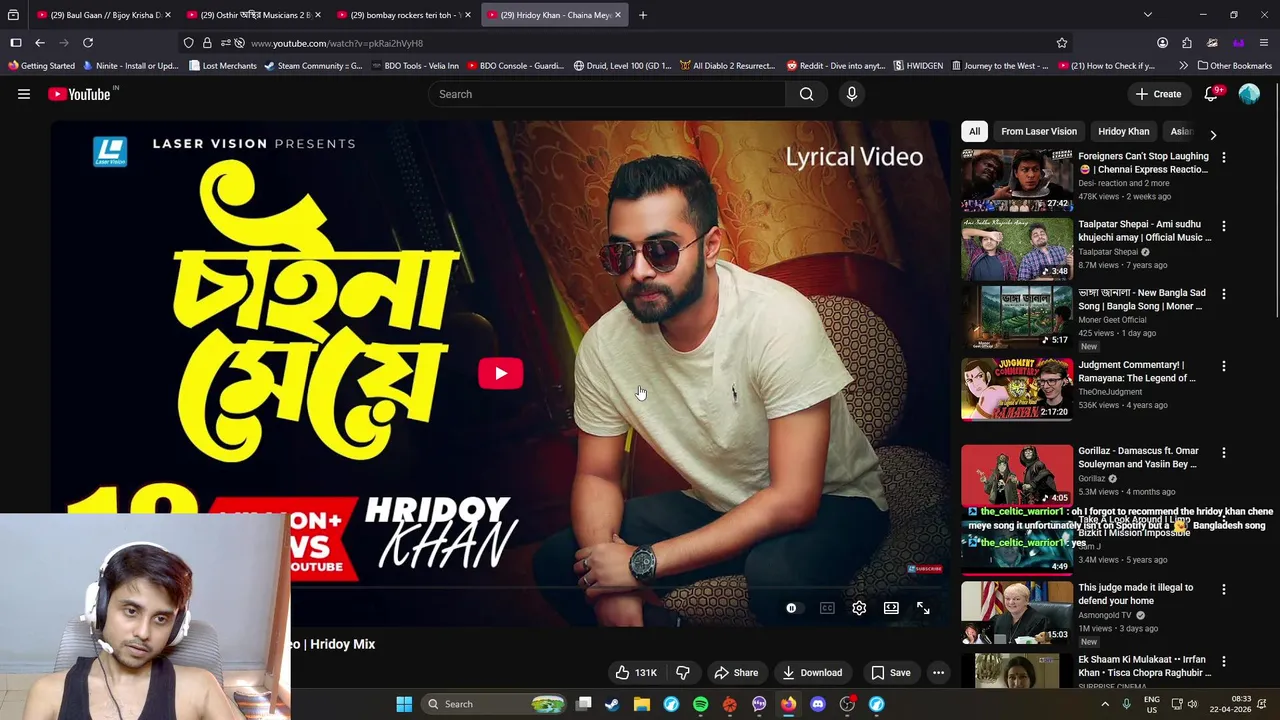Enter fullscreen on the video player
The image size is (1280, 720).
[923, 608]
